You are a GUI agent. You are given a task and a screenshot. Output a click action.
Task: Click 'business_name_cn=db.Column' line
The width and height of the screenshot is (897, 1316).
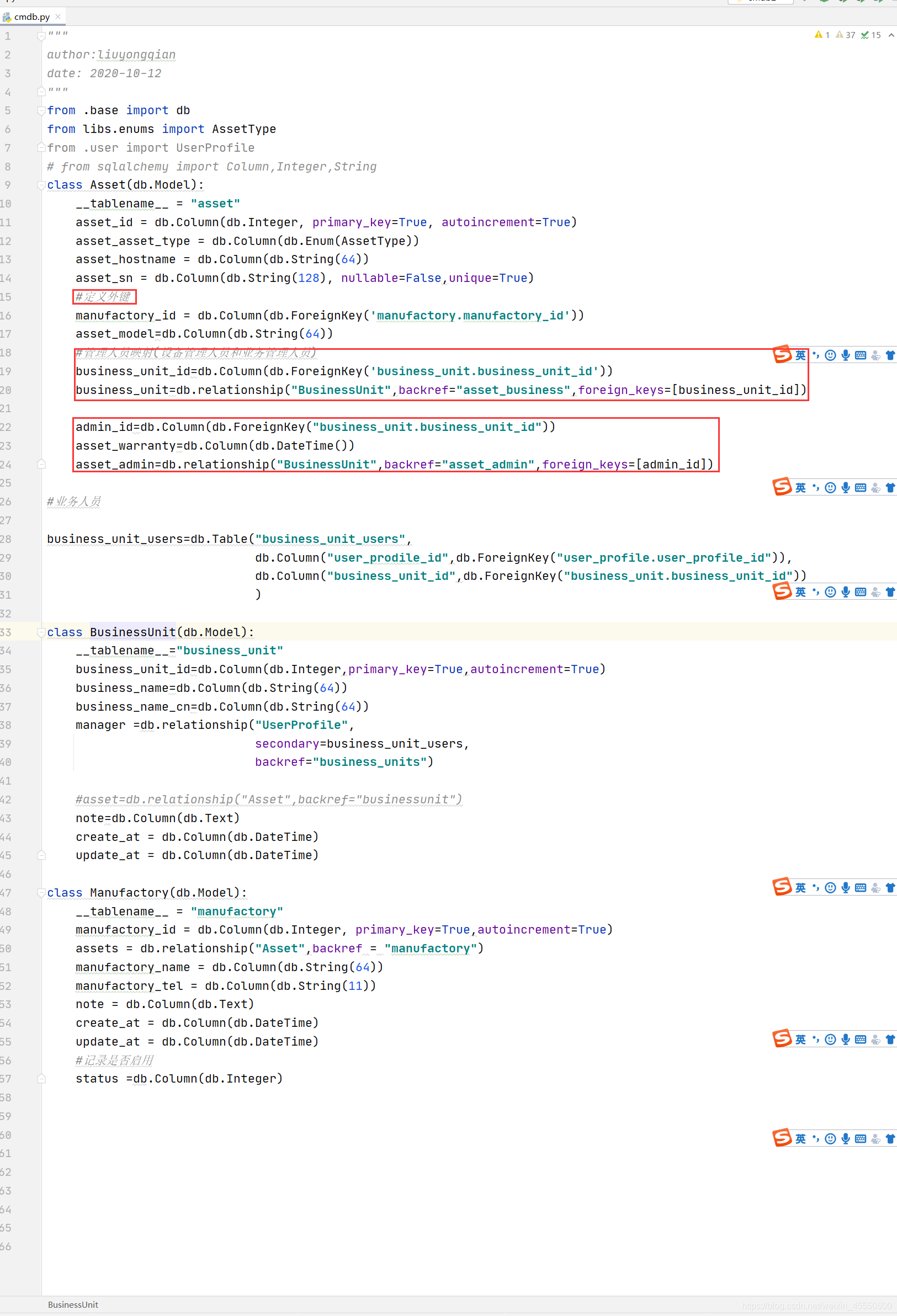tap(222, 706)
